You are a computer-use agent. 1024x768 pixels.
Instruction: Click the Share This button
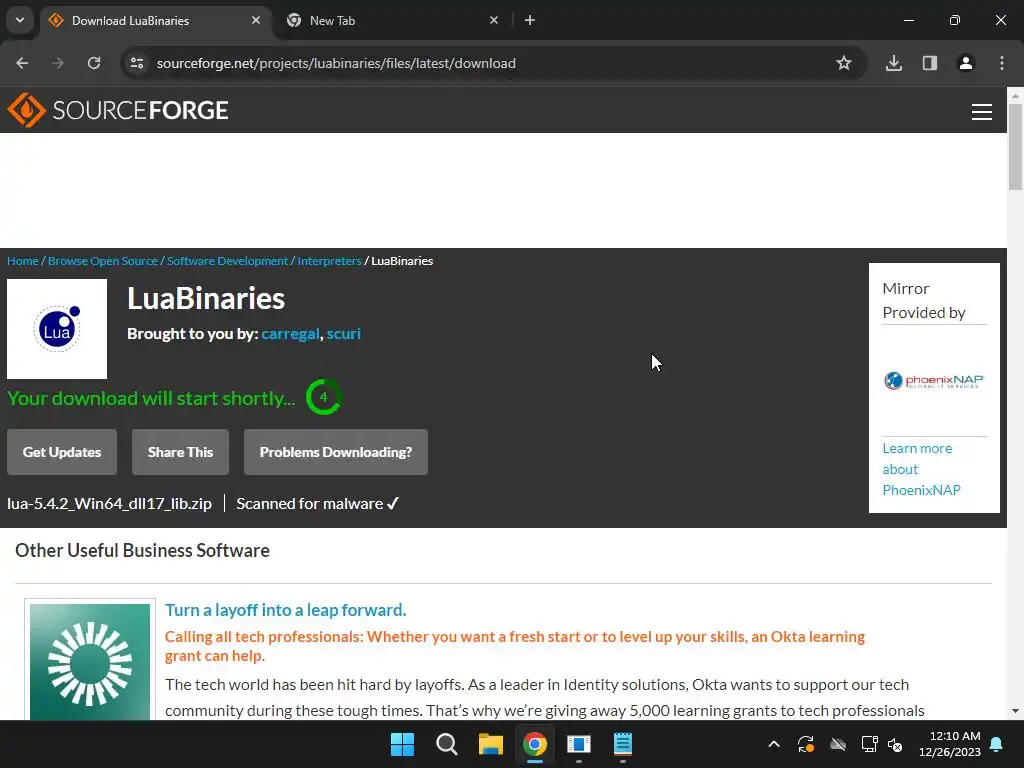[x=180, y=452]
